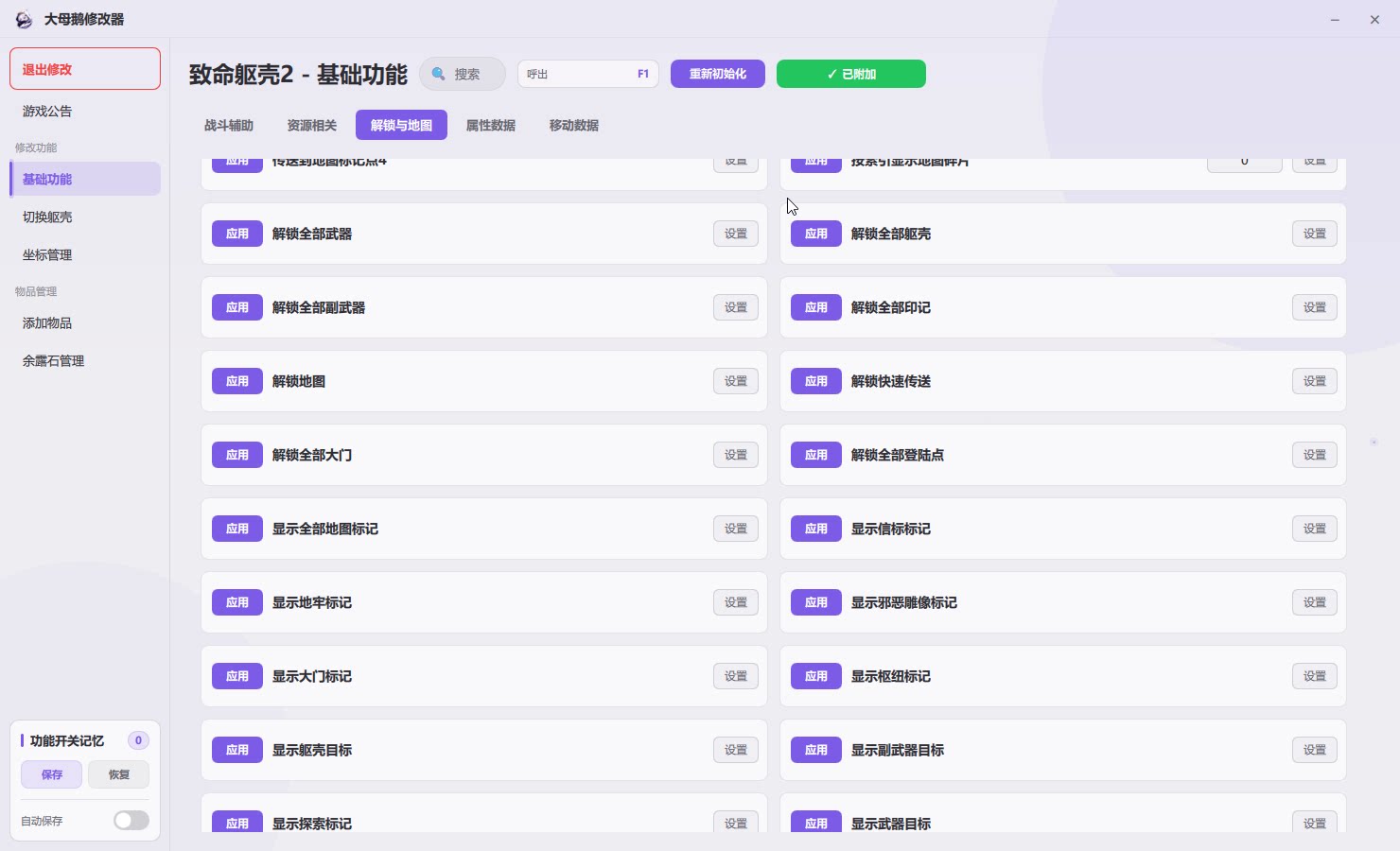Click the 重新初始化 button
Viewport: 1400px width, 851px height.
718,74
